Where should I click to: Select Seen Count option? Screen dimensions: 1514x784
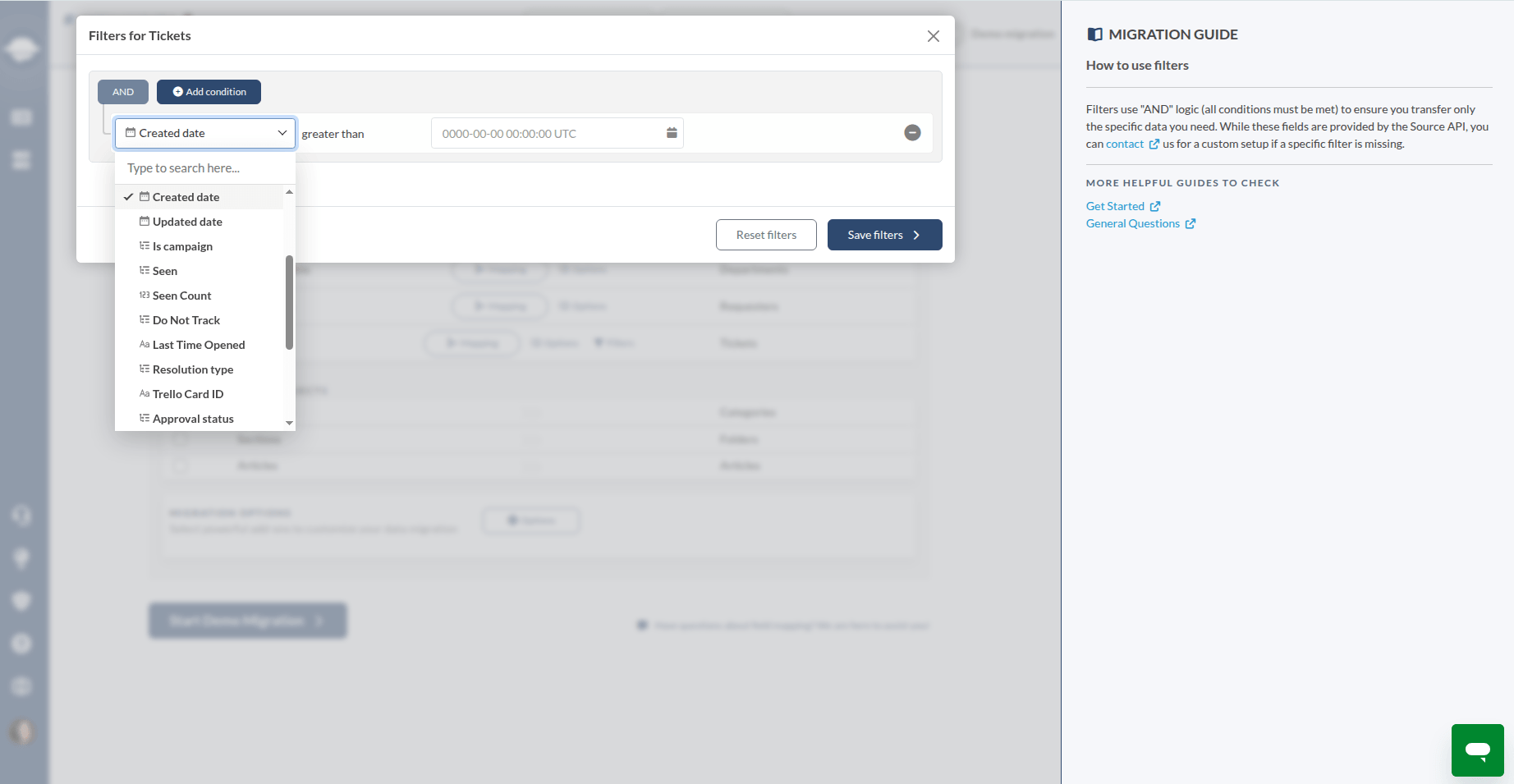pyautogui.click(x=200, y=296)
